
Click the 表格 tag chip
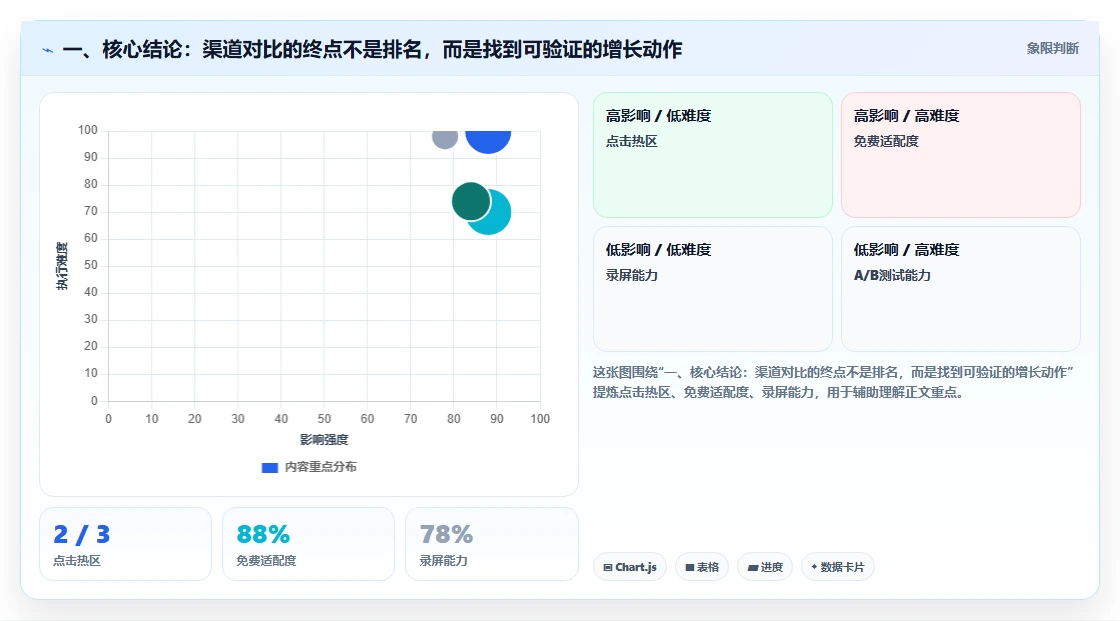pyautogui.click(x=702, y=567)
